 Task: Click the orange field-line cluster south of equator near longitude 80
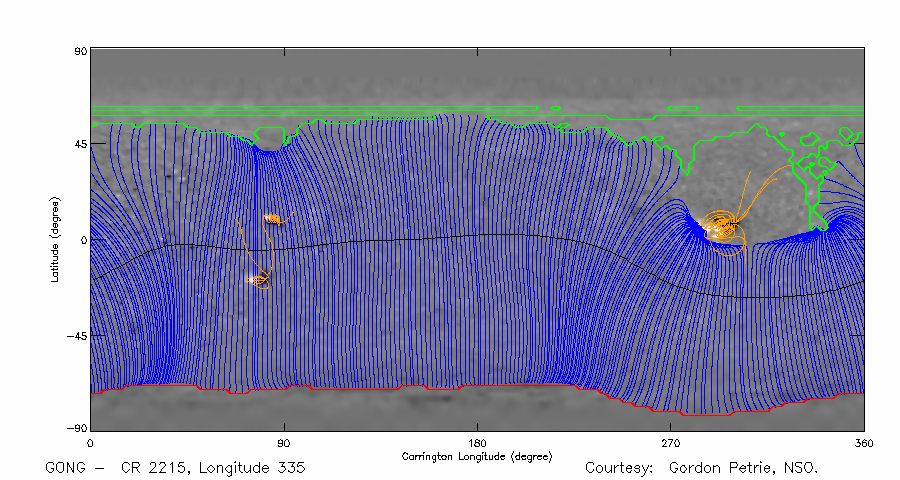coord(258,280)
